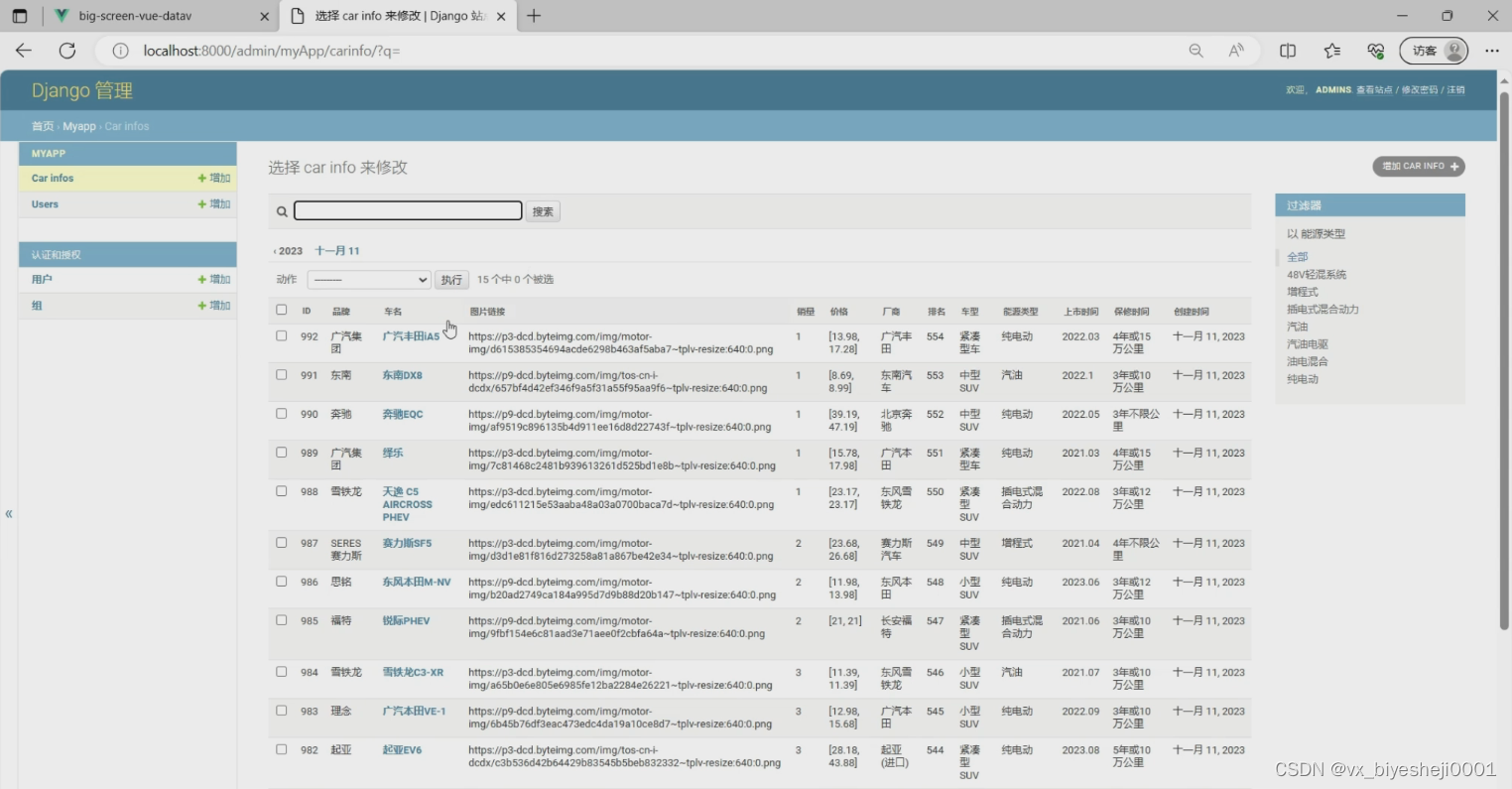The image size is (1512, 789).
Task: Go to 首页 breadcrumb link
Action: [x=42, y=126]
